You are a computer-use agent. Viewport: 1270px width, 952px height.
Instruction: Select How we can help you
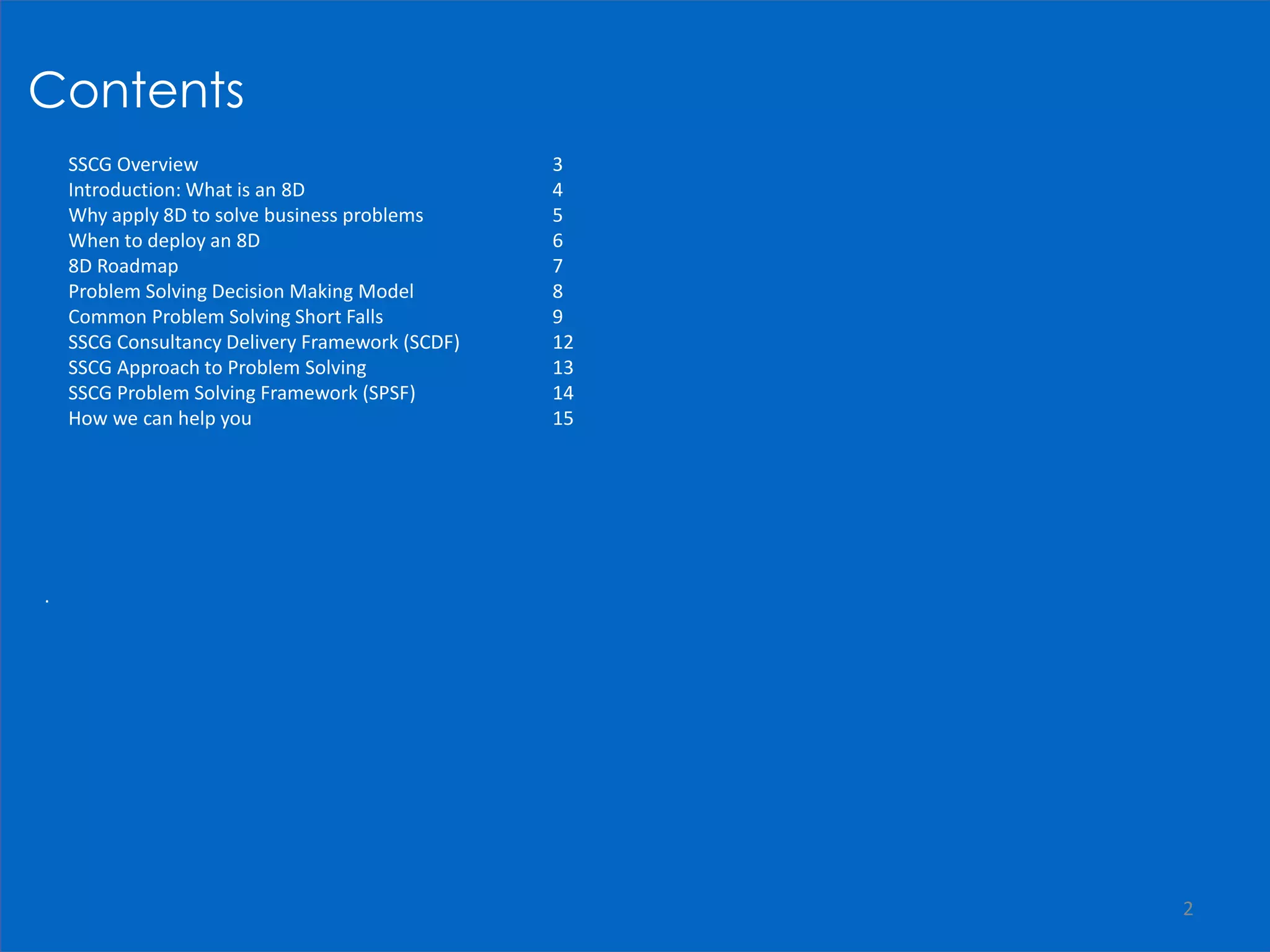coord(159,418)
